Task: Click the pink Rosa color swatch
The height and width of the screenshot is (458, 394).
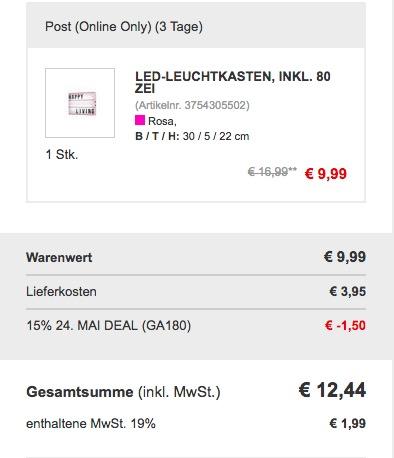Action: coord(140,120)
